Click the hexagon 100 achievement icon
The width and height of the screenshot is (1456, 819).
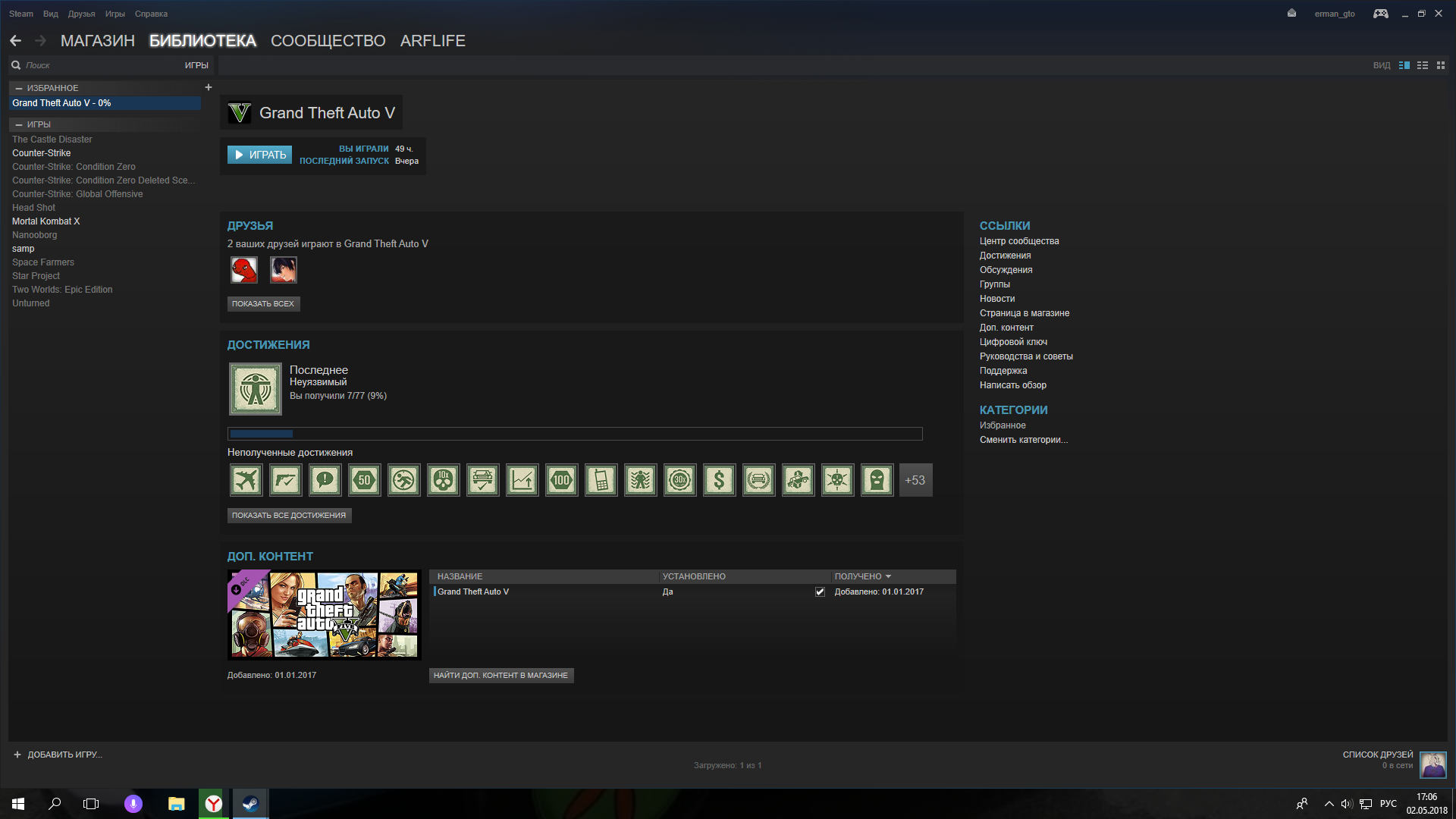coord(562,480)
